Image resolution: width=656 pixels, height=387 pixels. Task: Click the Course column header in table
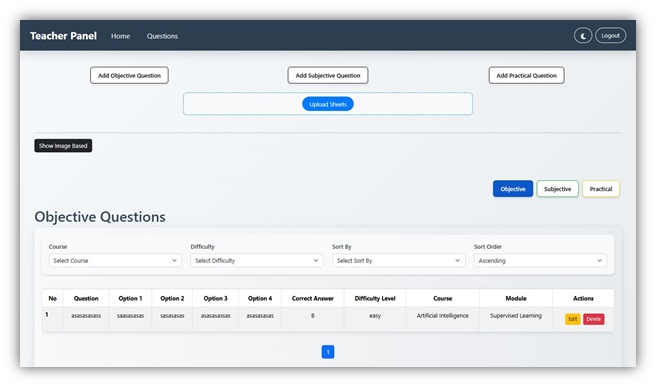pos(443,299)
